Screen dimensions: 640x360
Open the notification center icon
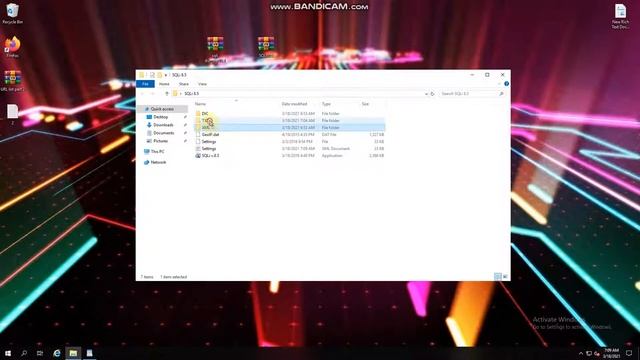629,353
